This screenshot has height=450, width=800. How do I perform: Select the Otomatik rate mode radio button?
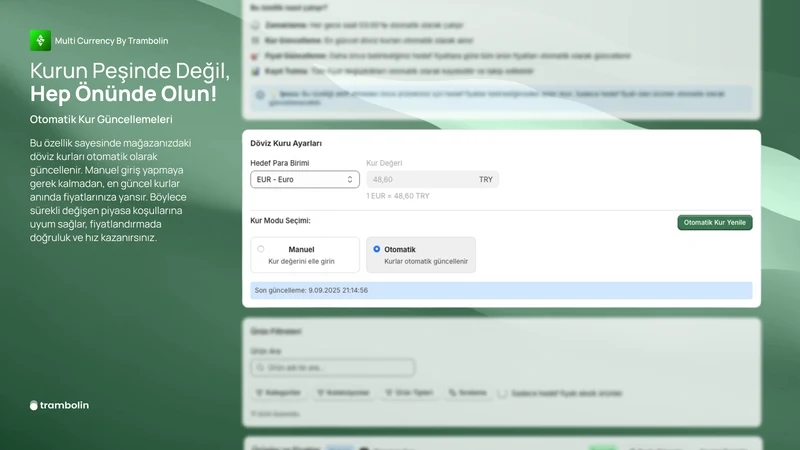377,249
